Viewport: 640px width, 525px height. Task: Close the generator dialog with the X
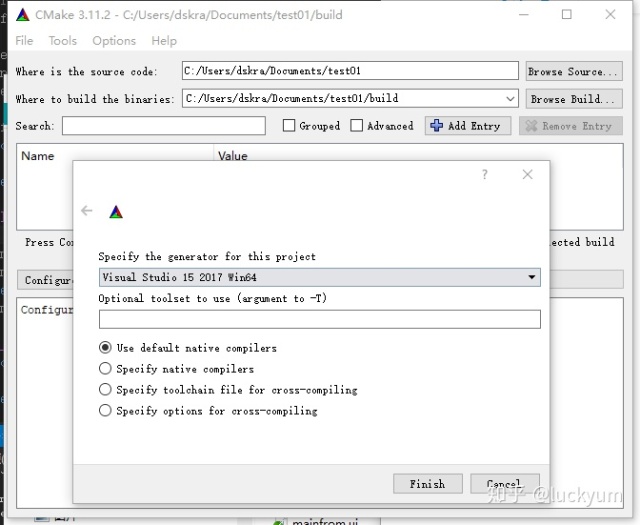pyautogui.click(x=527, y=175)
